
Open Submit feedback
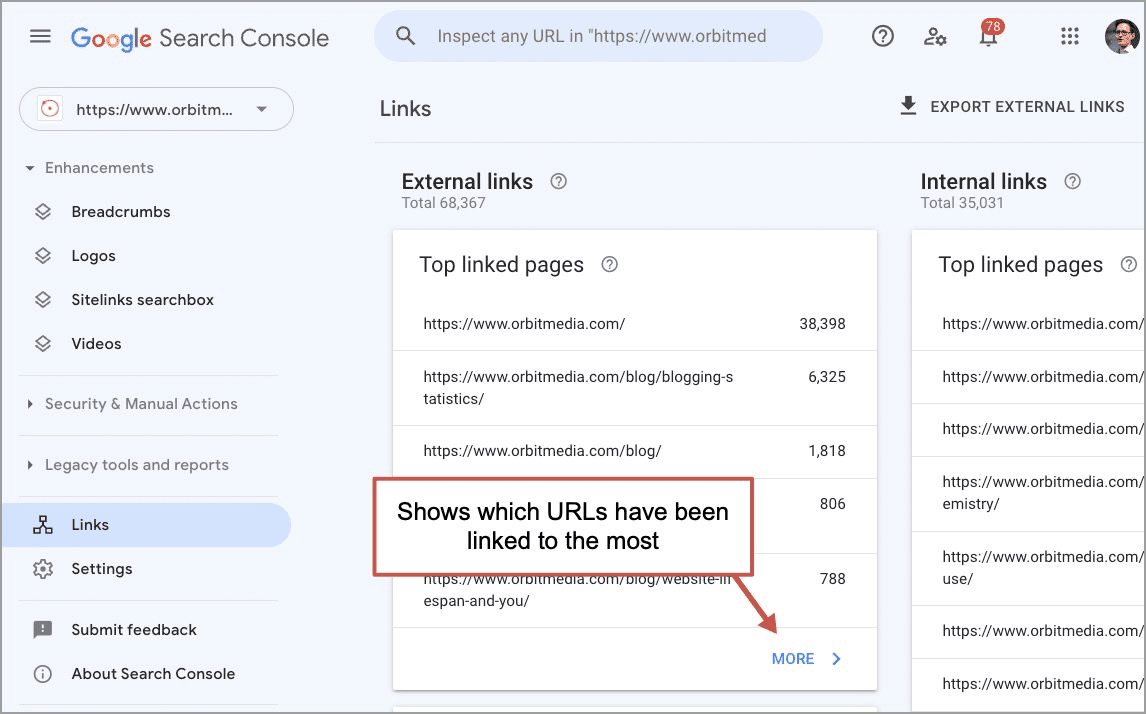[x=134, y=630]
